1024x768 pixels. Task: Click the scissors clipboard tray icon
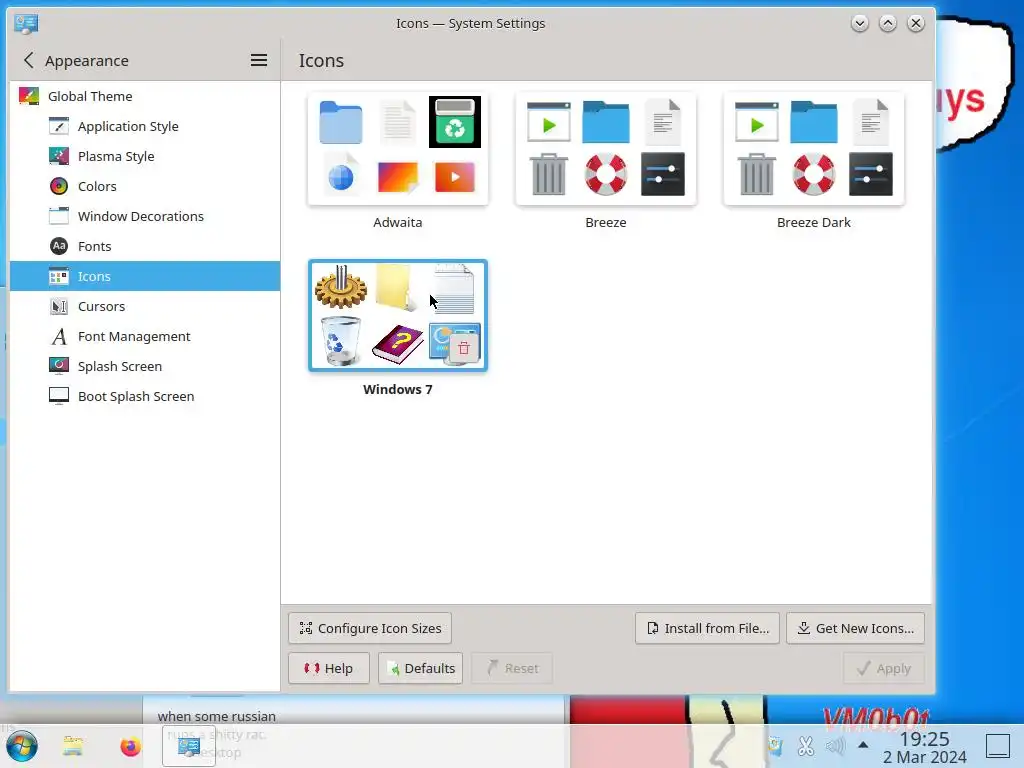coord(806,745)
